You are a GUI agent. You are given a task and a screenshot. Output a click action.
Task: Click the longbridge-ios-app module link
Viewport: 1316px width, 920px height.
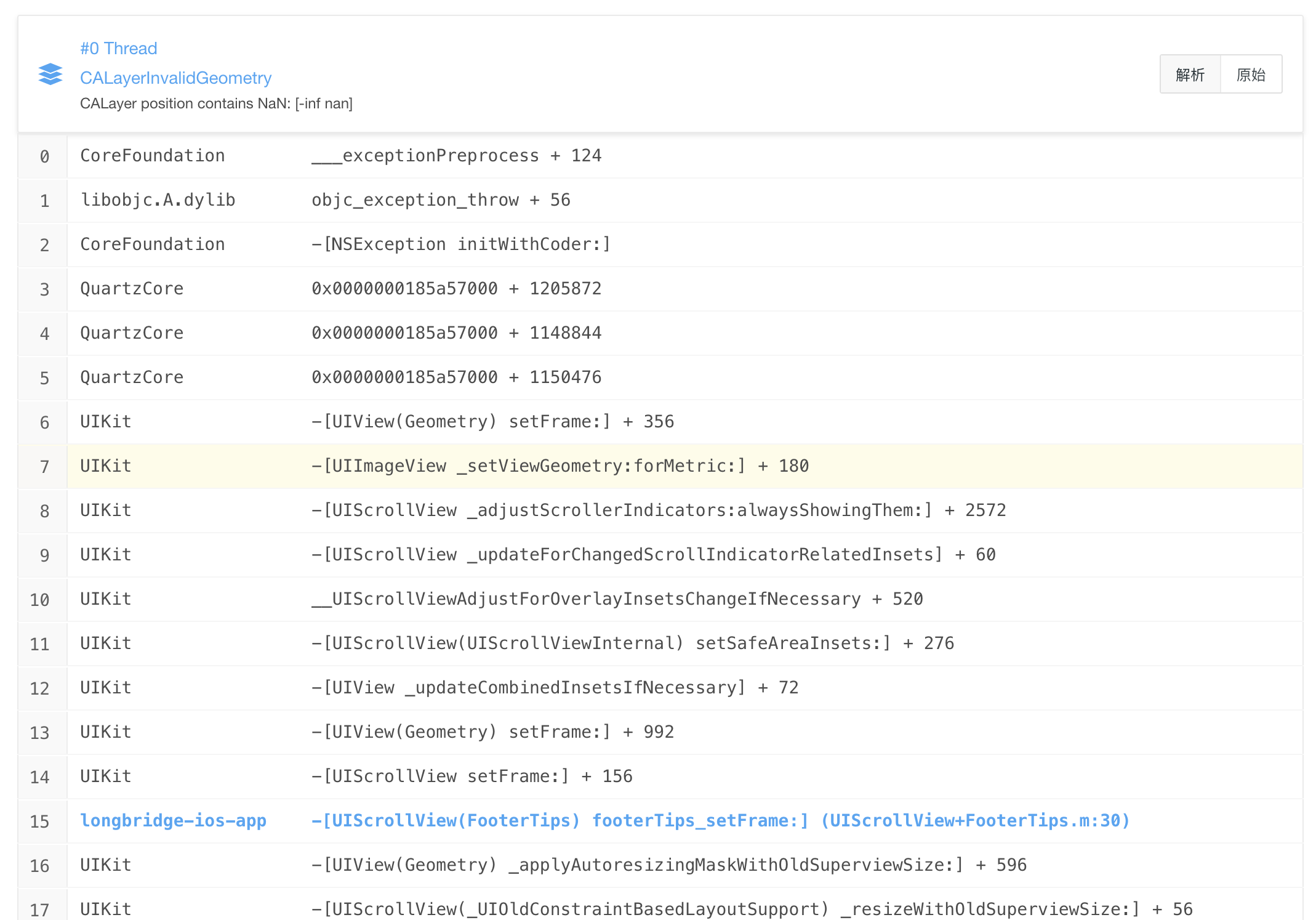173,820
